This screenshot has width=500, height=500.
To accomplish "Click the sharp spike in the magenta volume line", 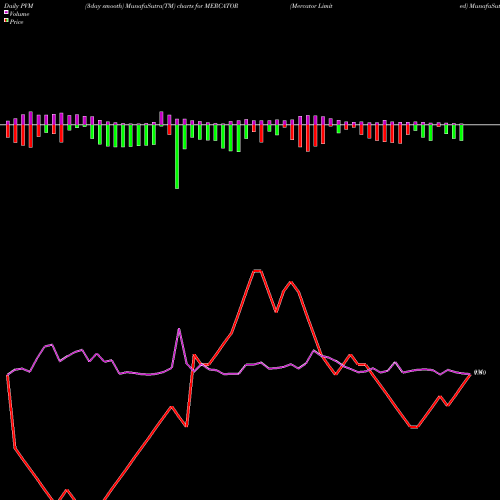I will point(179,329).
